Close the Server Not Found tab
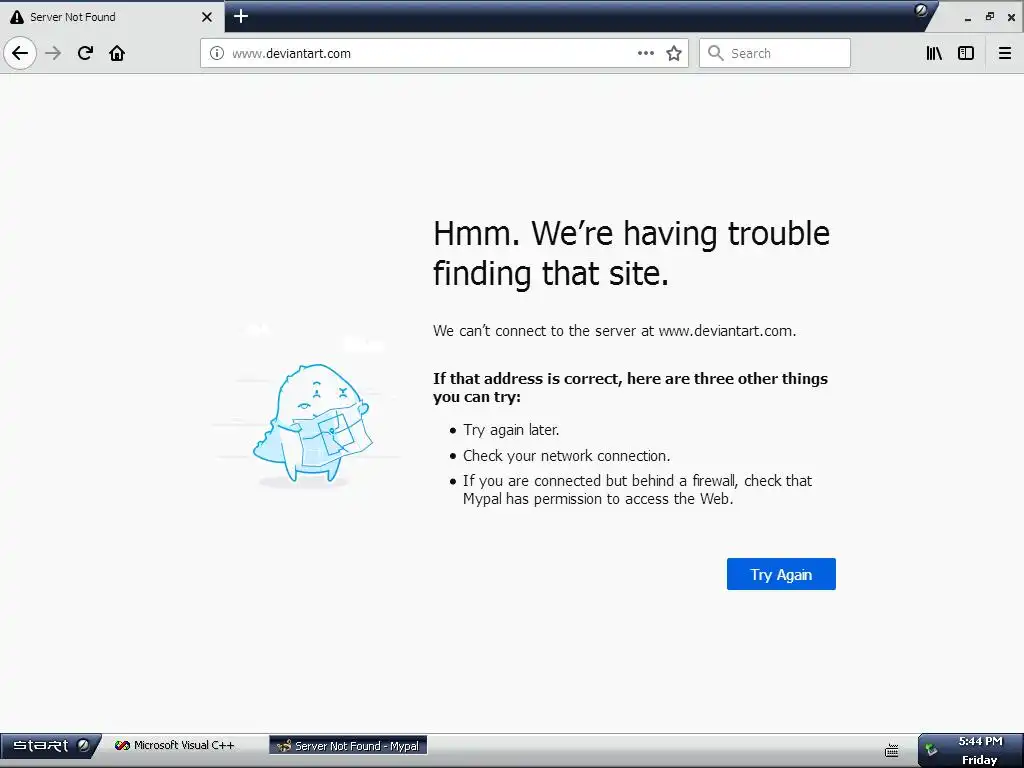 (207, 17)
